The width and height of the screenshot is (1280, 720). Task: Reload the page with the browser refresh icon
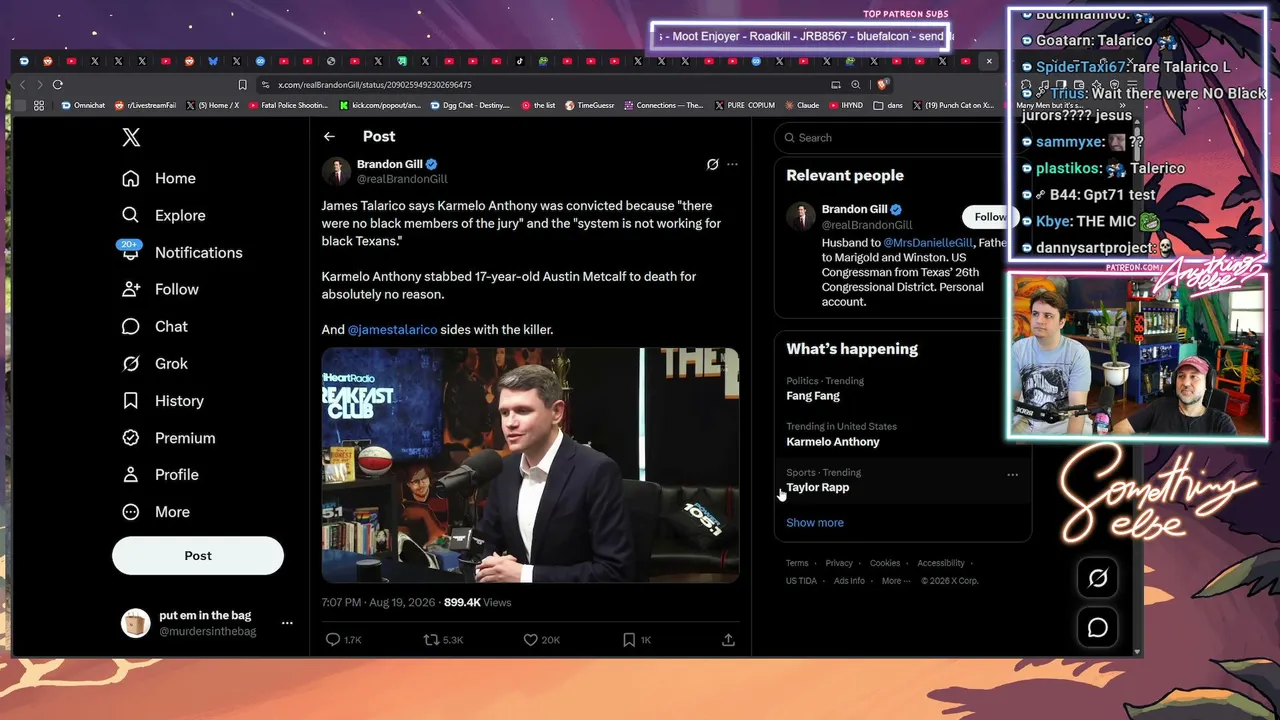coord(58,85)
